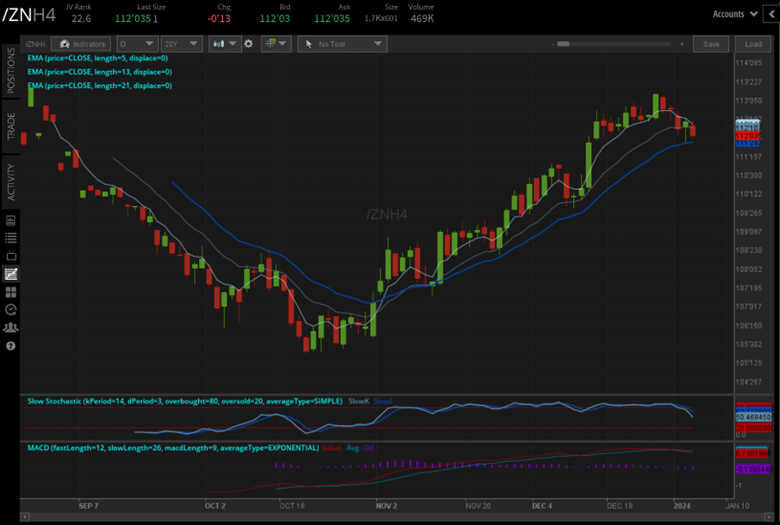Collapse the side panel arrow at top right

pos(773,14)
